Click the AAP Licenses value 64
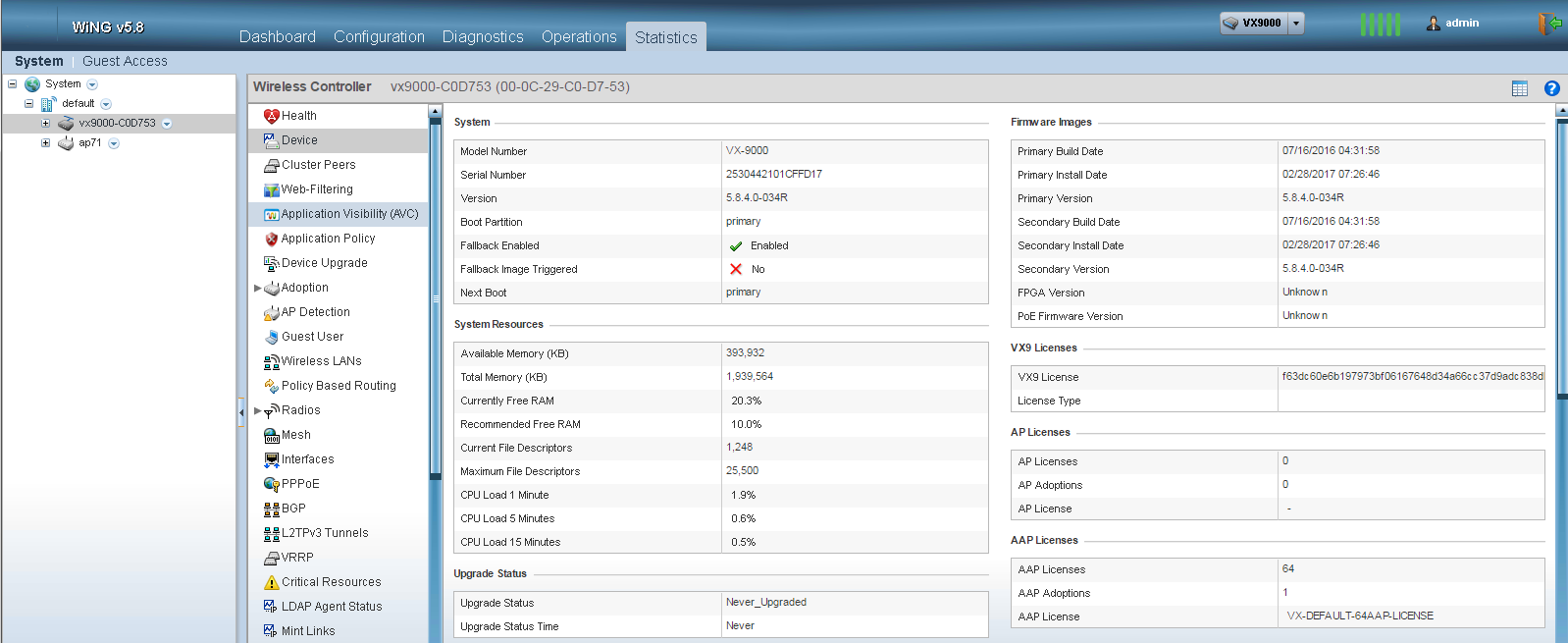 click(1288, 569)
